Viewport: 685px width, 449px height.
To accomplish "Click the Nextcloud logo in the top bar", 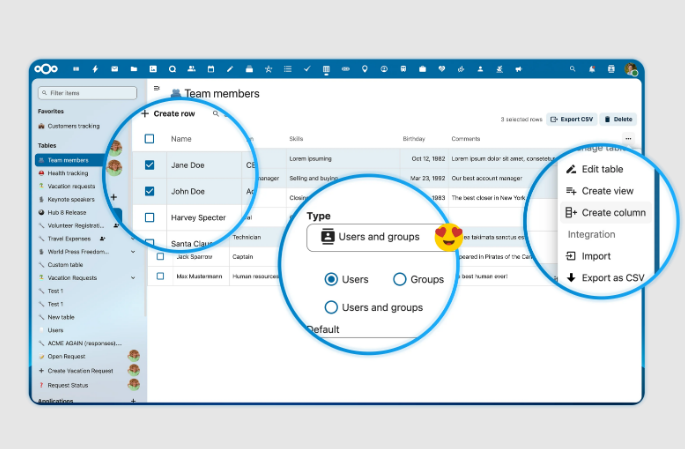I will coord(46,69).
